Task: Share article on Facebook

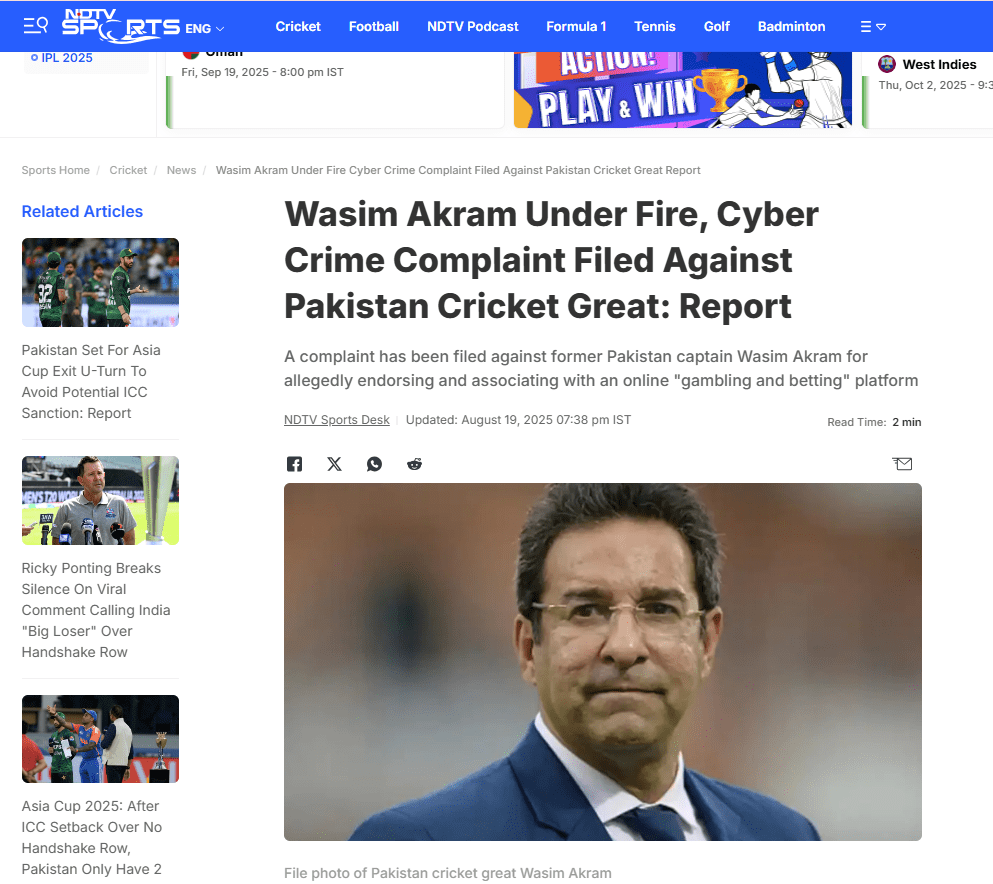Action: 294,464
